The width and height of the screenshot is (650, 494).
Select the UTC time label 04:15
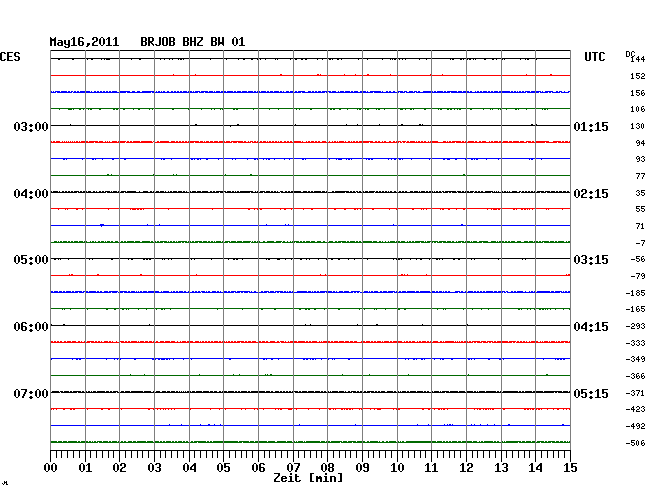(591, 327)
